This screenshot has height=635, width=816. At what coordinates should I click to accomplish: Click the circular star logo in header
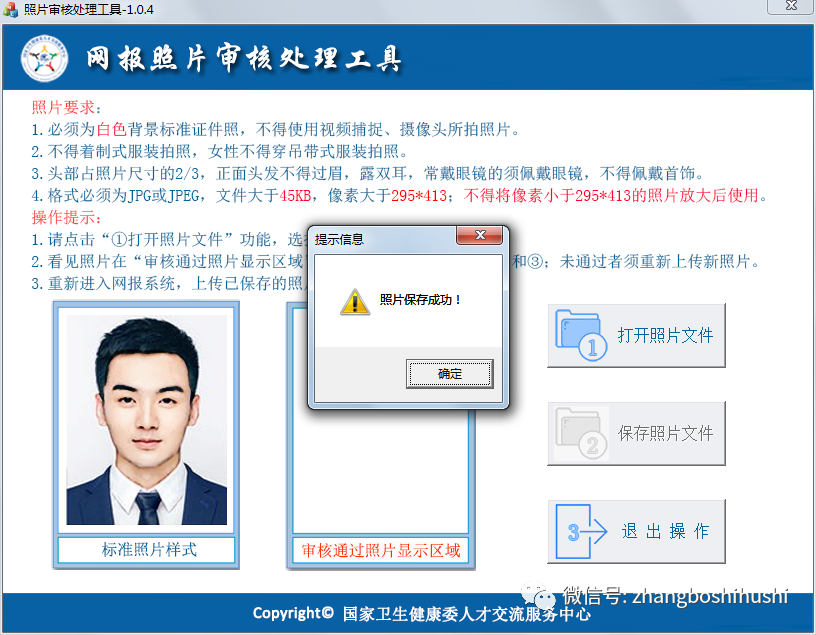[45, 60]
